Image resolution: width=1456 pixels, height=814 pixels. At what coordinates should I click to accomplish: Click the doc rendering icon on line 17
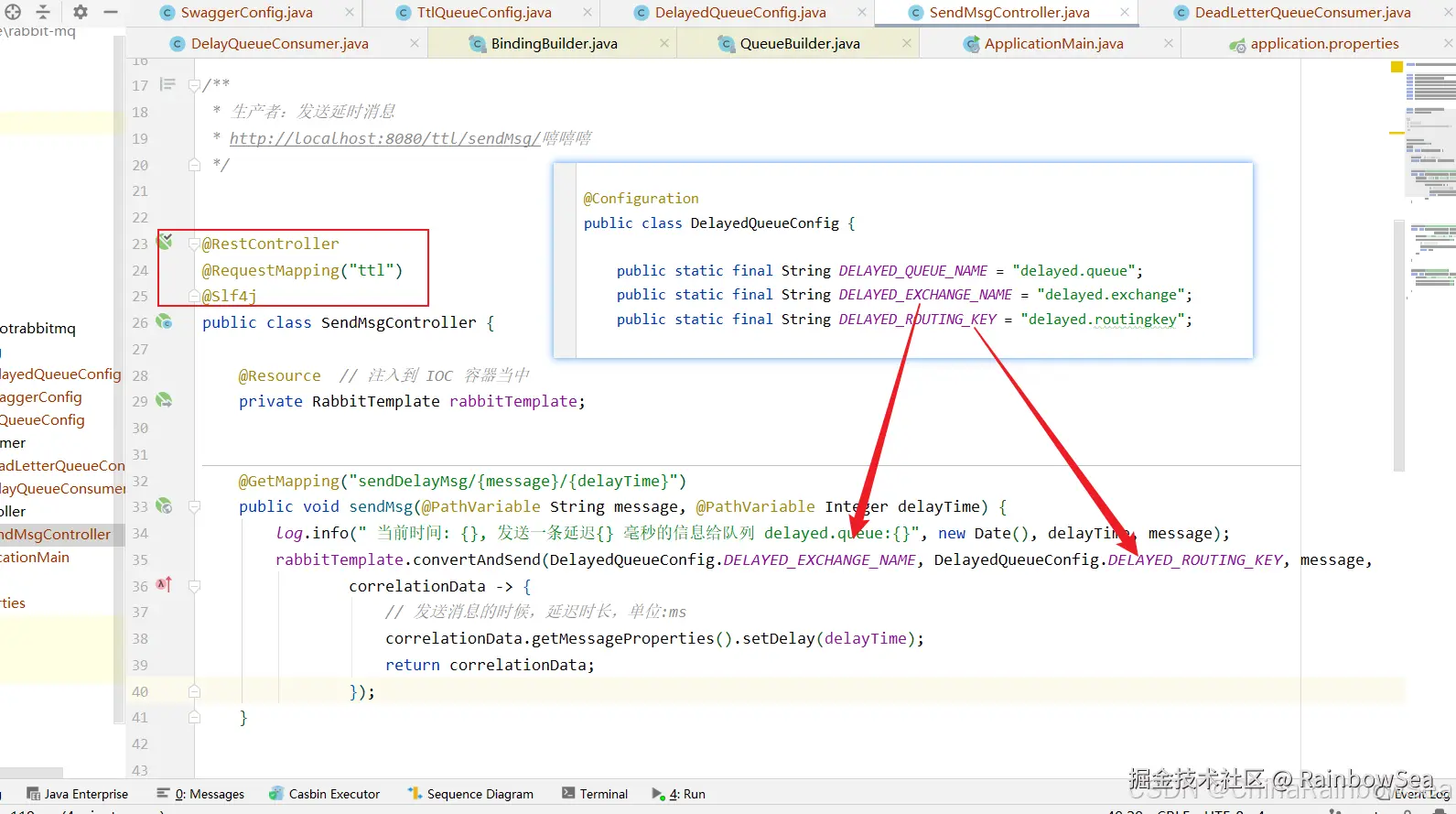click(167, 84)
